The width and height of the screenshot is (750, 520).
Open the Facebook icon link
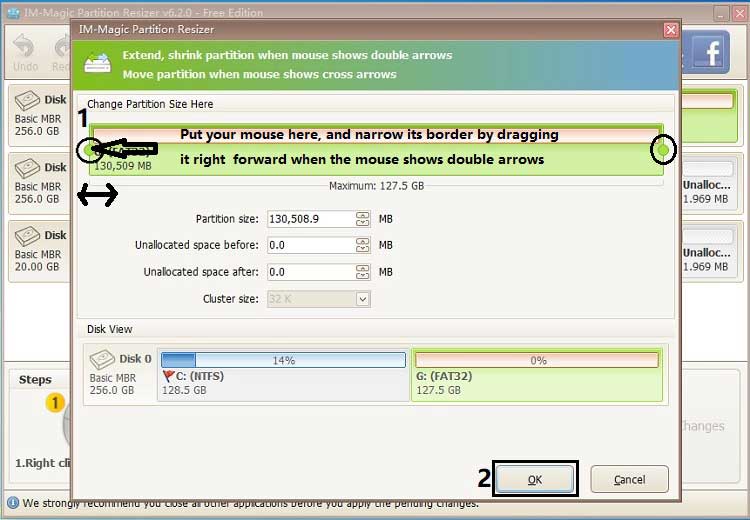point(707,54)
